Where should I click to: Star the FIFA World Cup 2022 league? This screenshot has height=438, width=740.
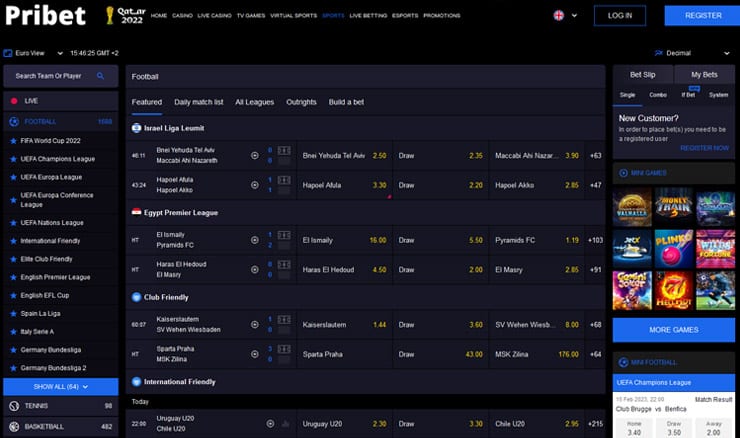coord(13,141)
